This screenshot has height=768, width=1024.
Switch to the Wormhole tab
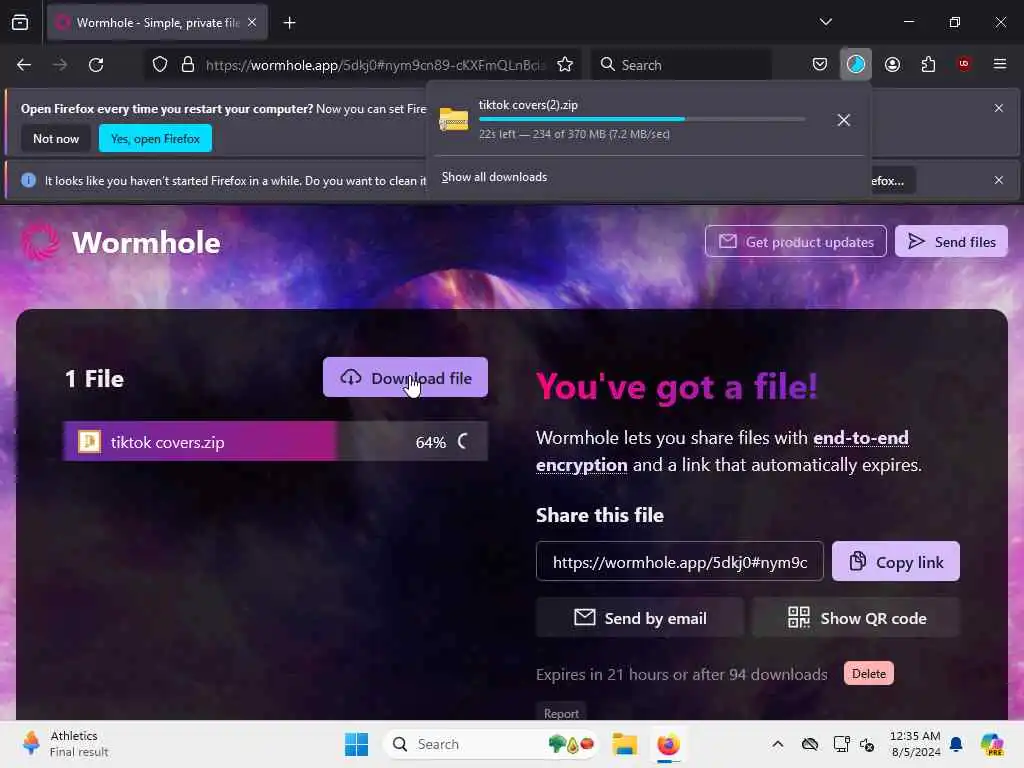[x=157, y=23]
